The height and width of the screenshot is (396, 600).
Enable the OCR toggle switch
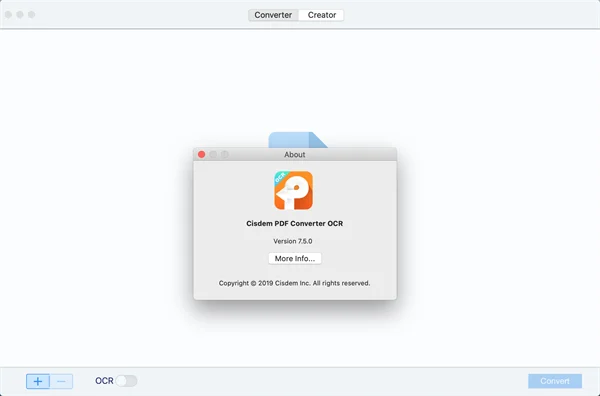(x=126, y=381)
